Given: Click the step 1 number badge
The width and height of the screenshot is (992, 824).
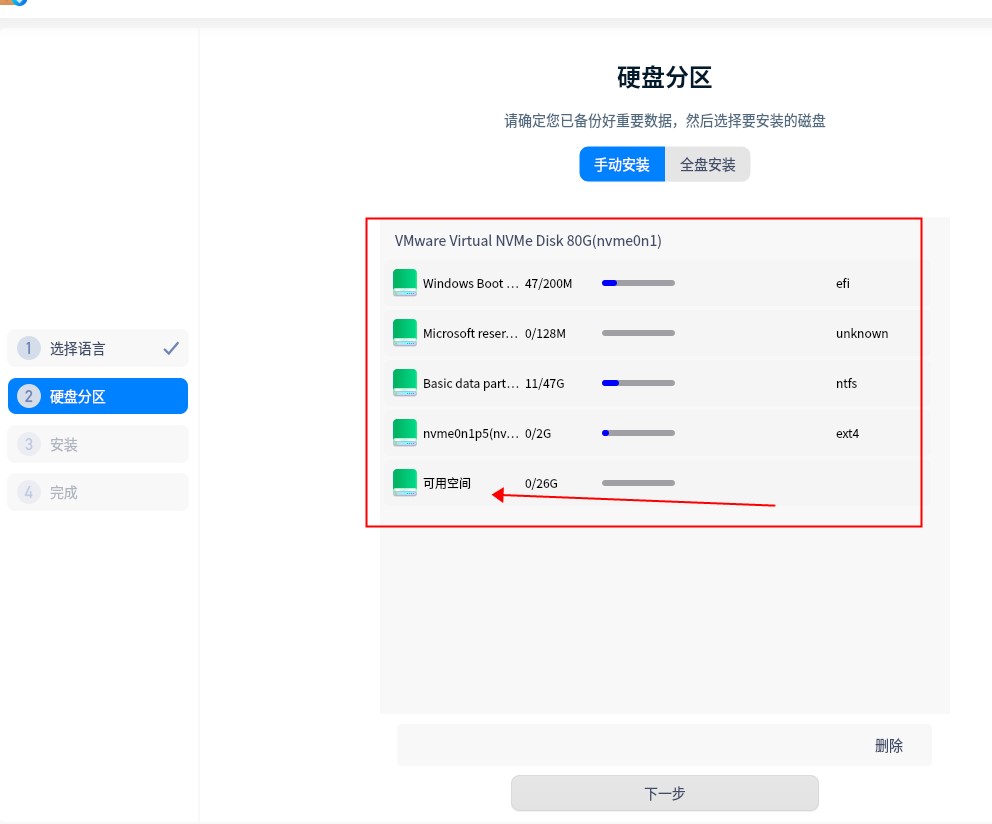Looking at the screenshot, I should [29, 348].
